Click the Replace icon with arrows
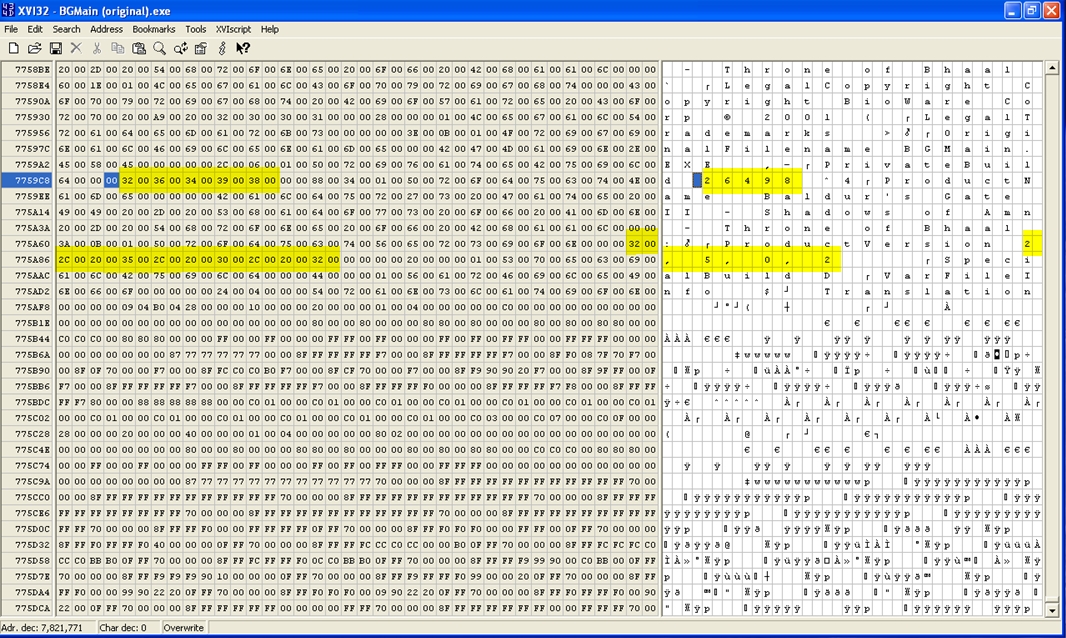 pos(180,48)
